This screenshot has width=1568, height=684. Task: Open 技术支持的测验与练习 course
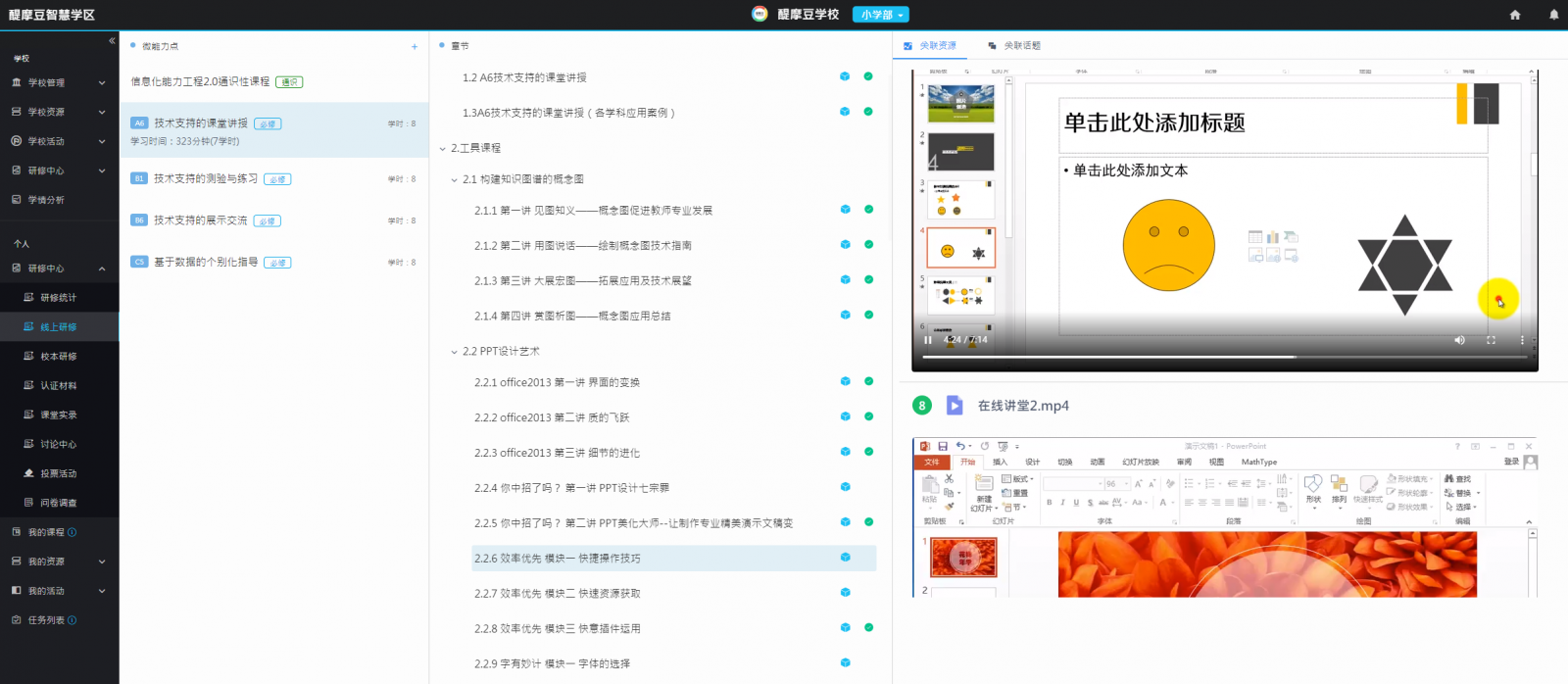206,178
